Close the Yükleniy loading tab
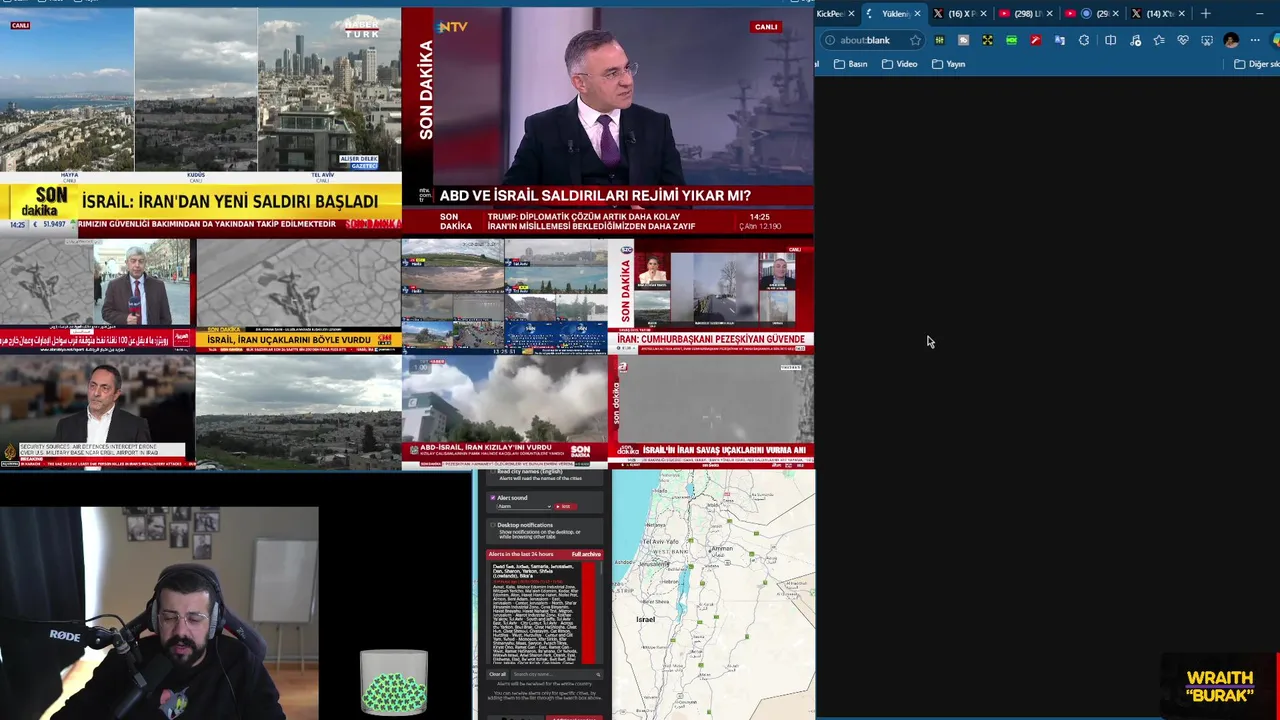 [918, 13]
